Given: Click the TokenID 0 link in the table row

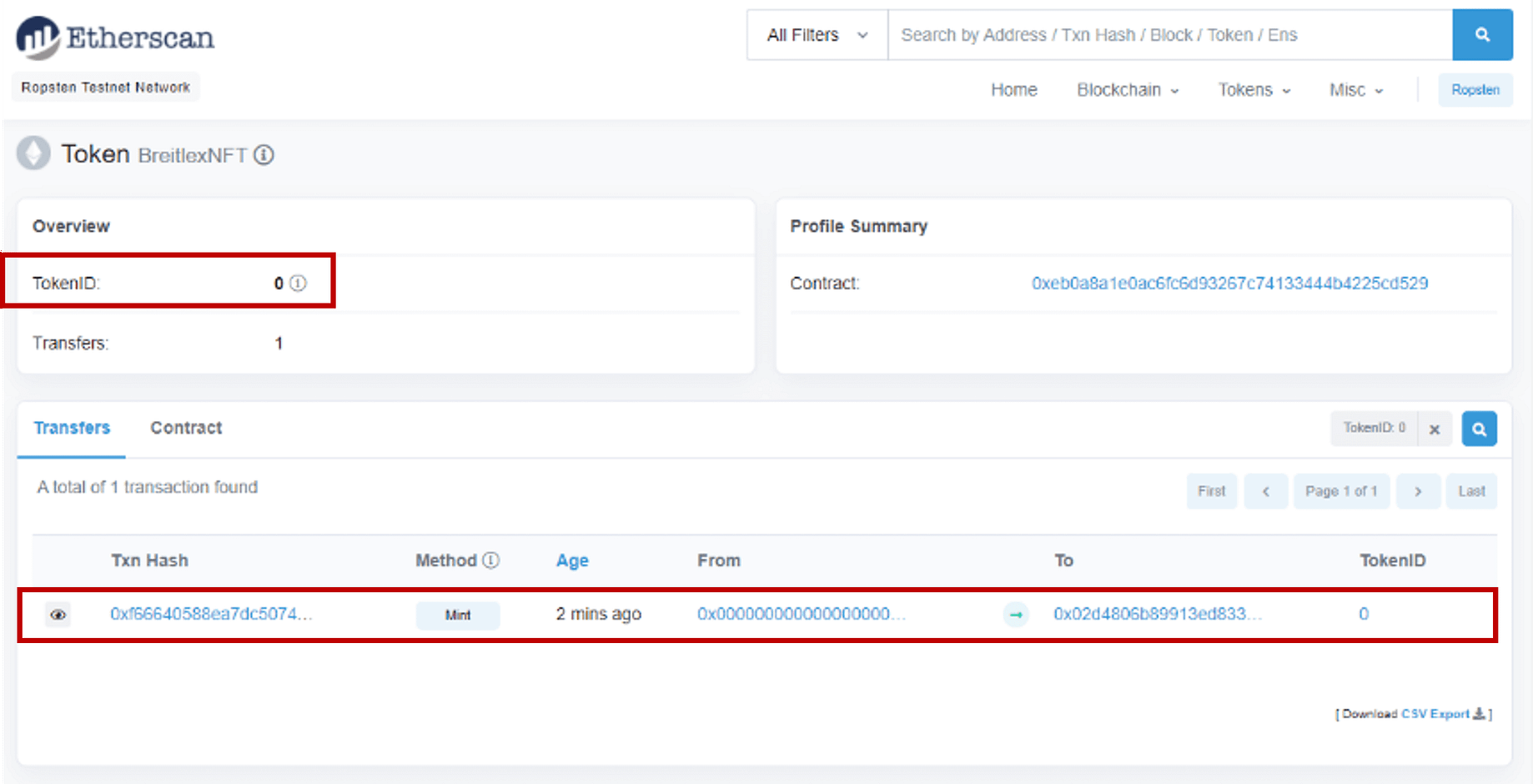Looking at the screenshot, I should [x=1364, y=614].
